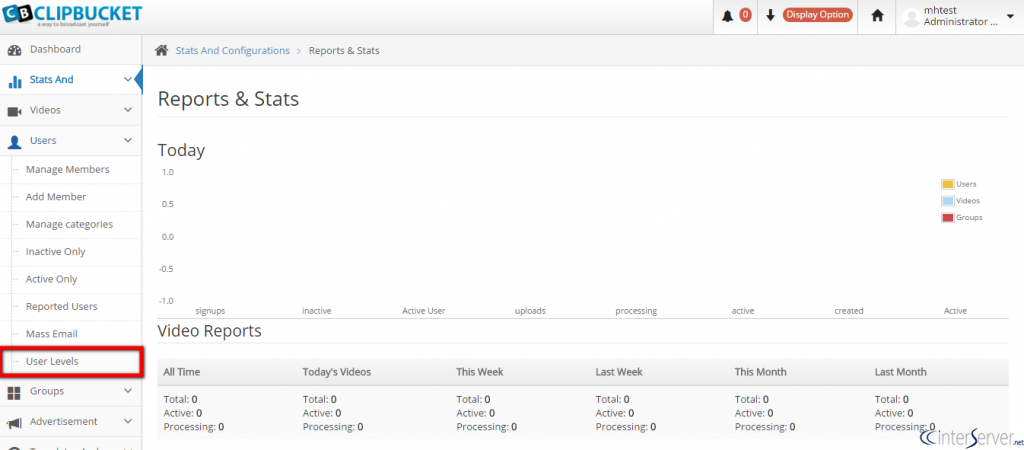Click This Month column header
This screenshot has height=450, width=1024.
(x=761, y=372)
